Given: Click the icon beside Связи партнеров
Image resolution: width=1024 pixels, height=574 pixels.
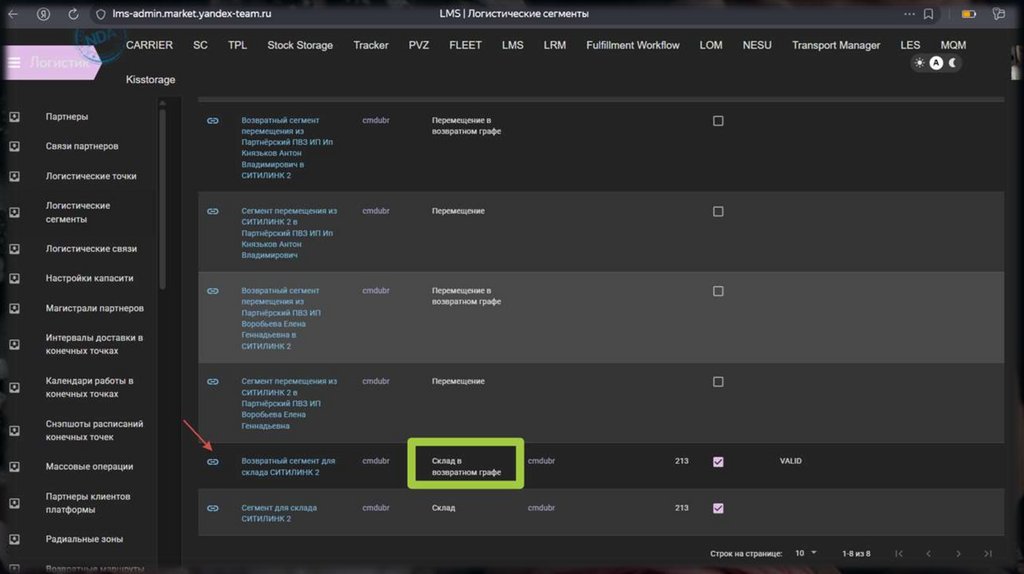Looking at the screenshot, I should [x=14, y=146].
